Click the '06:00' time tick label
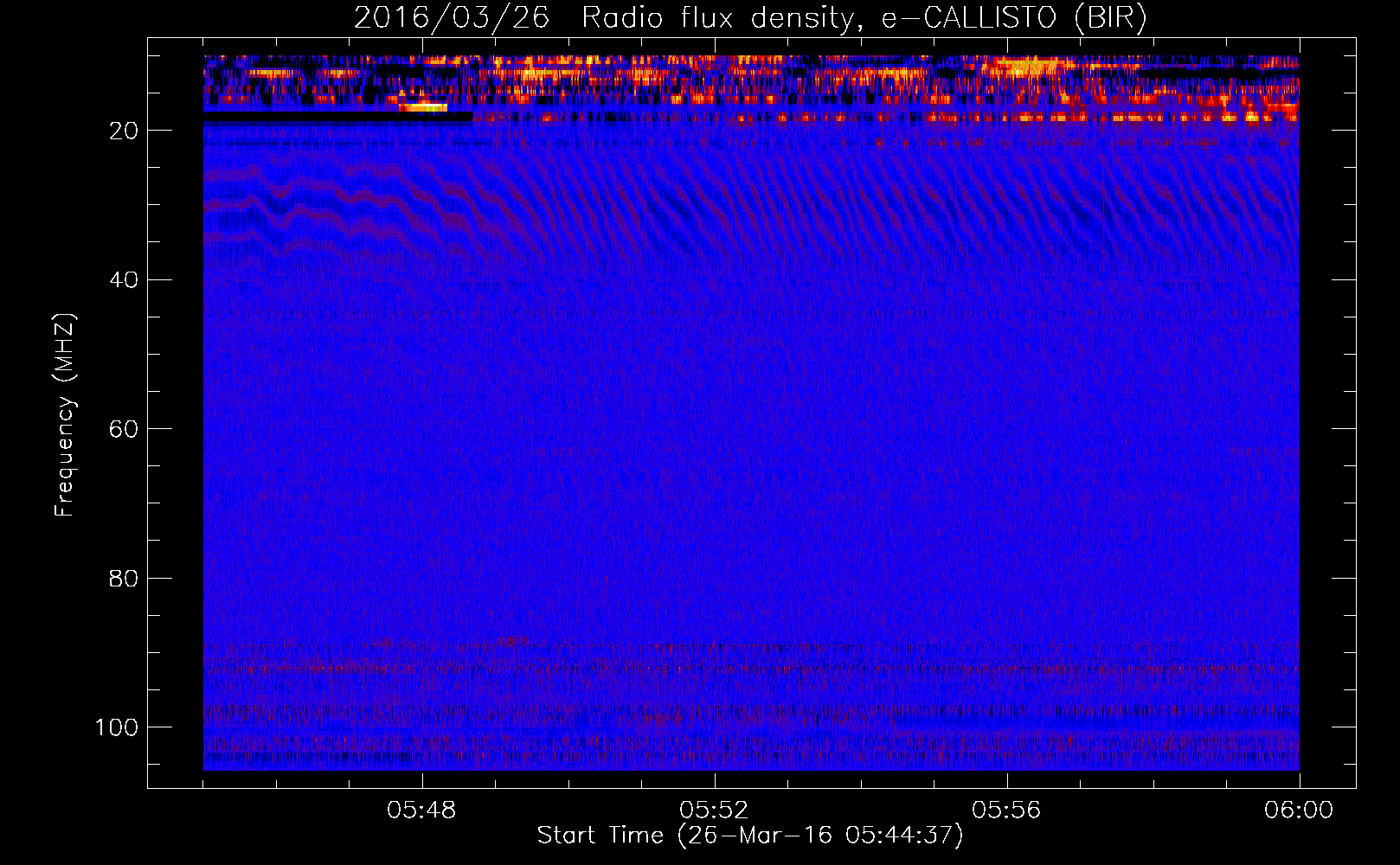The width and height of the screenshot is (1400, 865). tap(1299, 811)
